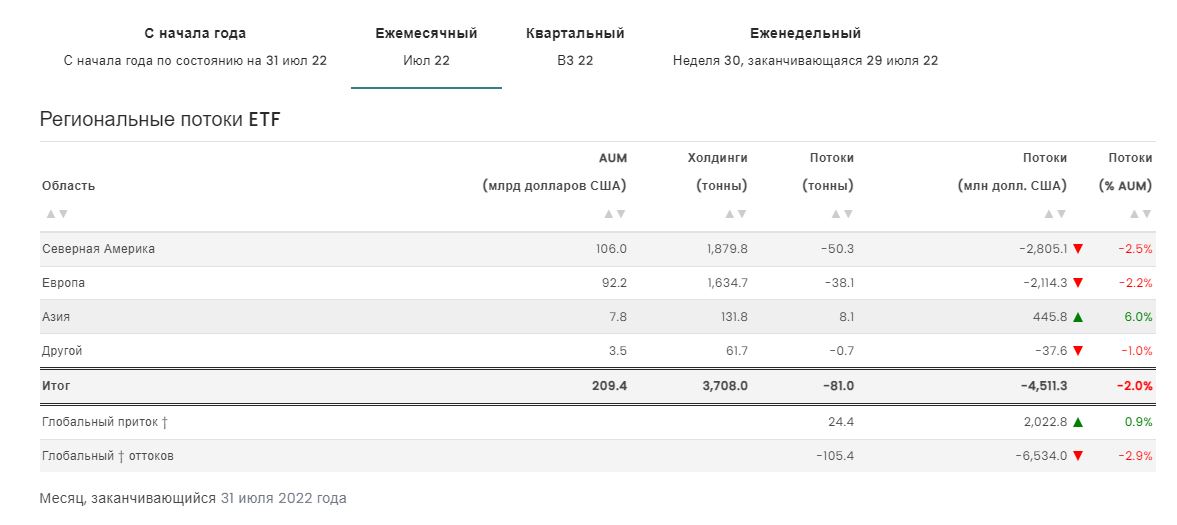
Task: Select the Северная Америка row label
Action: pos(98,249)
